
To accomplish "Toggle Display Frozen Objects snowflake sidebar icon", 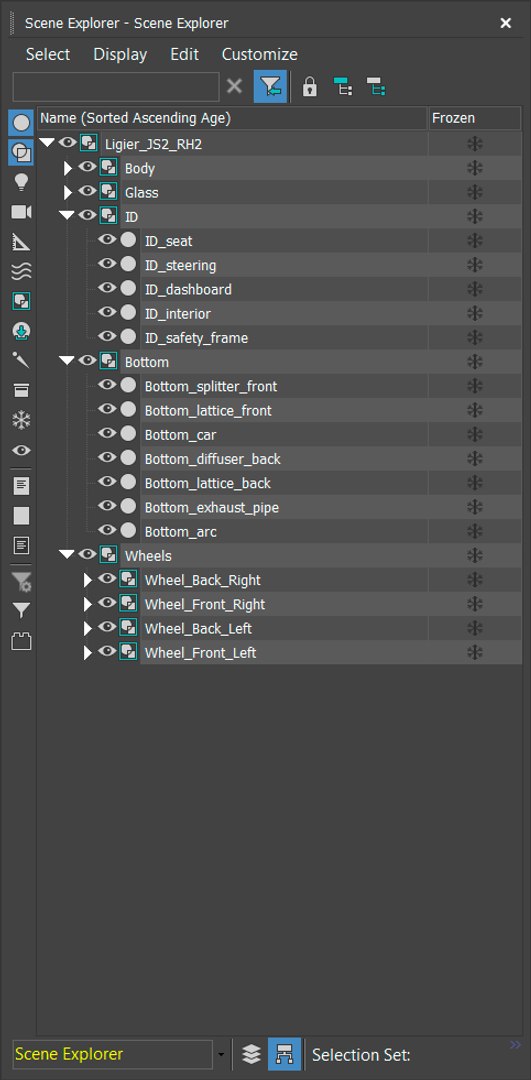I will (x=21, y=420).
